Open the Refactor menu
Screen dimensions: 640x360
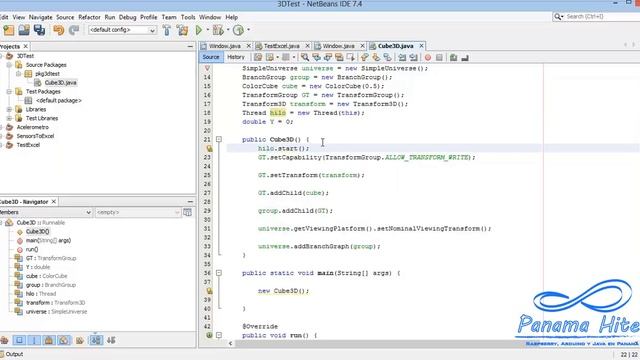tap(89, 17)
